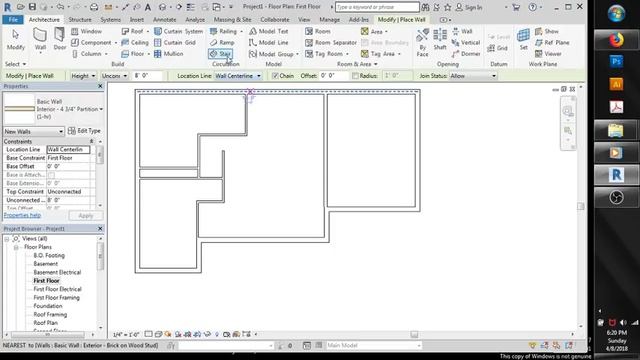Click the By Face opening tool
Image resolution: width=640 pixels, height=360 pixels.
(x=422, y=42)
